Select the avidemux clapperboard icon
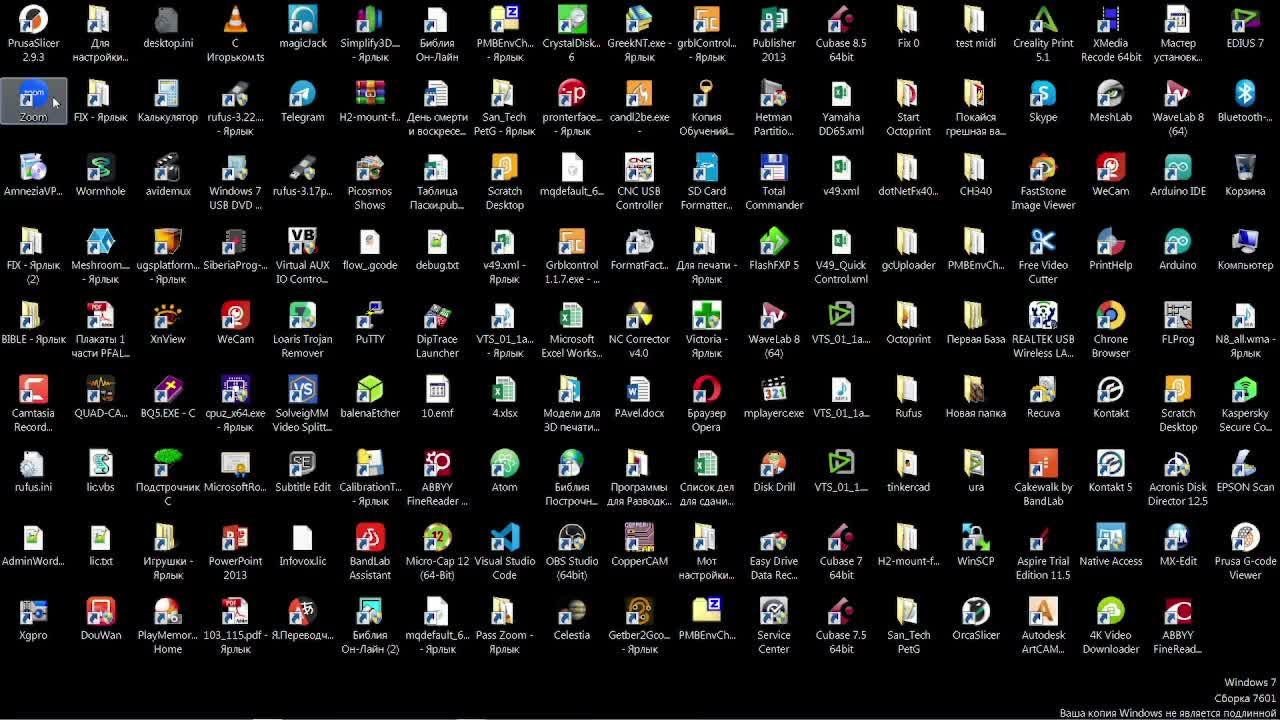 tap(168, 167)
